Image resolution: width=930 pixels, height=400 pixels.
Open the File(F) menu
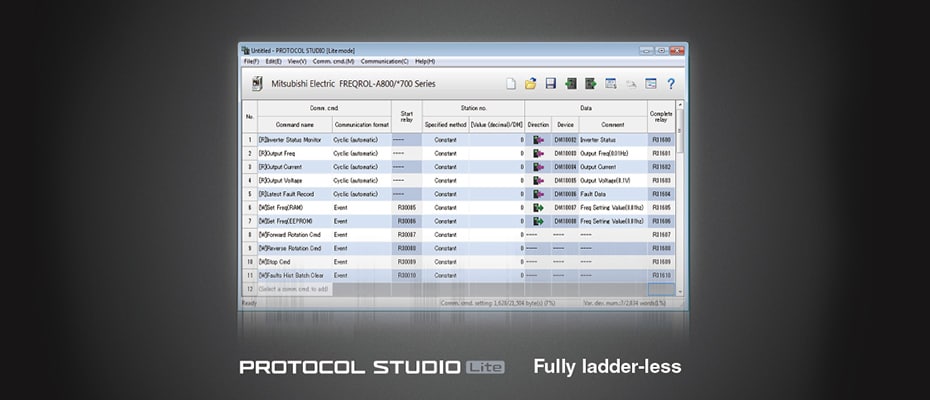coord(251,61)
